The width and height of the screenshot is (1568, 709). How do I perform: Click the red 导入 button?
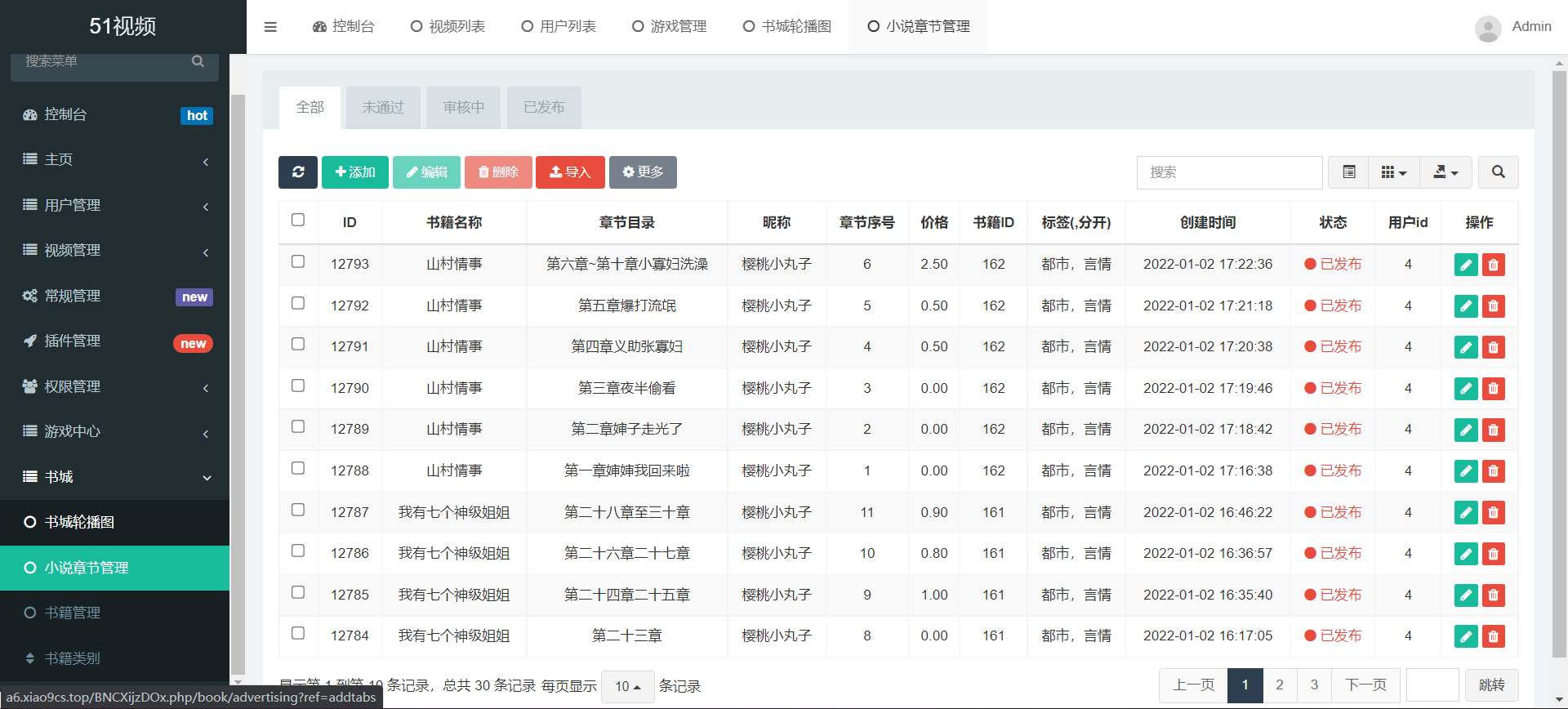tap(570, 172)
